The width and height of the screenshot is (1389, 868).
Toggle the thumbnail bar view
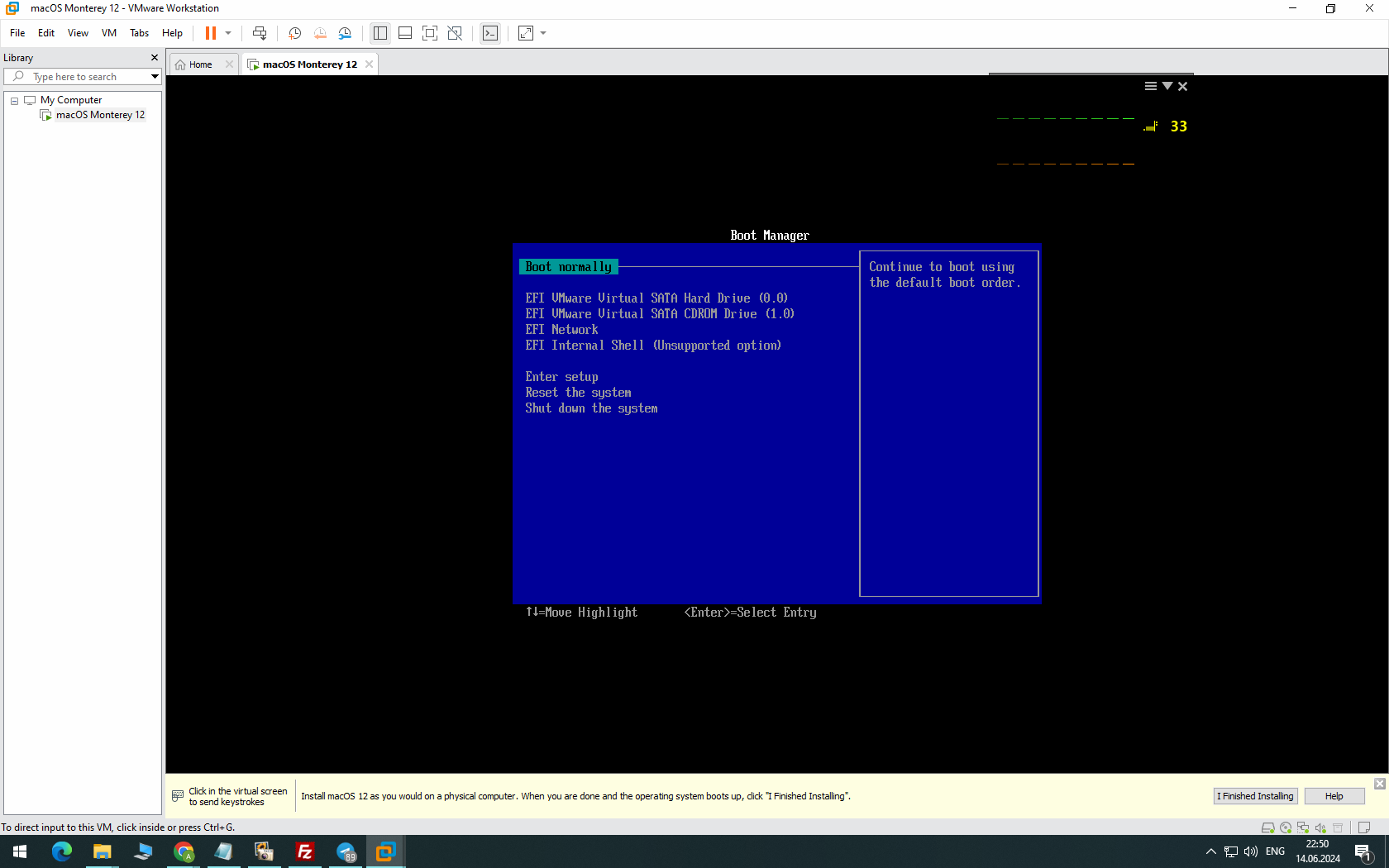[405, 33]
